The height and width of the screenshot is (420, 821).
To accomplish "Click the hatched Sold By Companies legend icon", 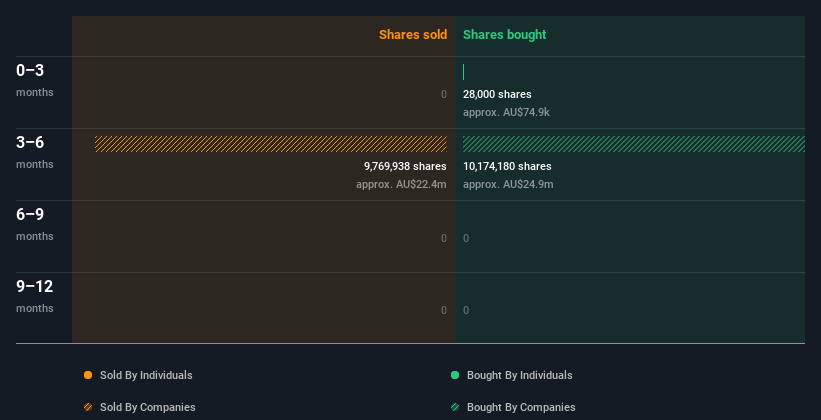I will [x=88, y=407].
